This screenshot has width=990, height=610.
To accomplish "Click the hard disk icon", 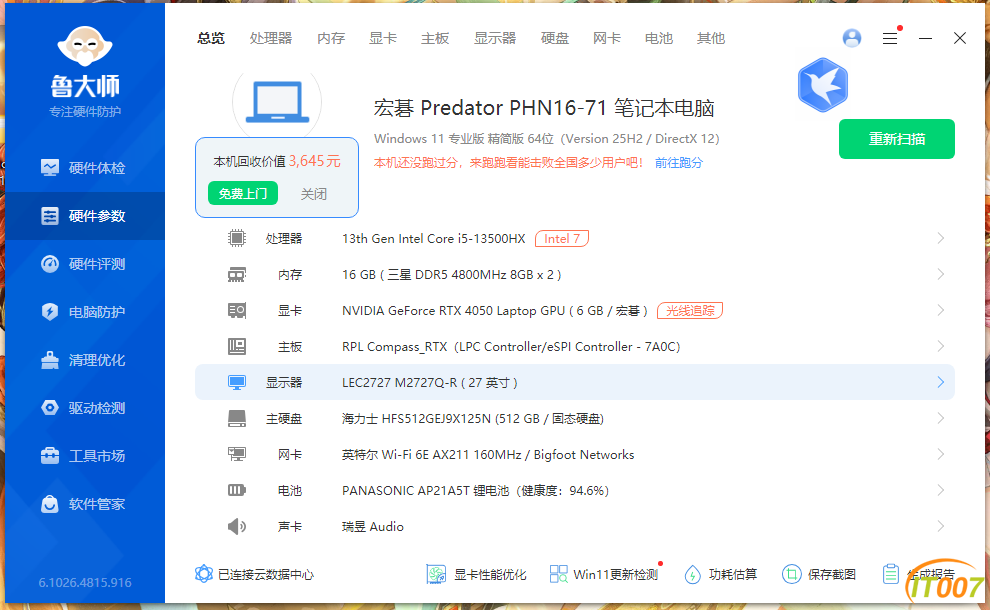I will [237, 419].
